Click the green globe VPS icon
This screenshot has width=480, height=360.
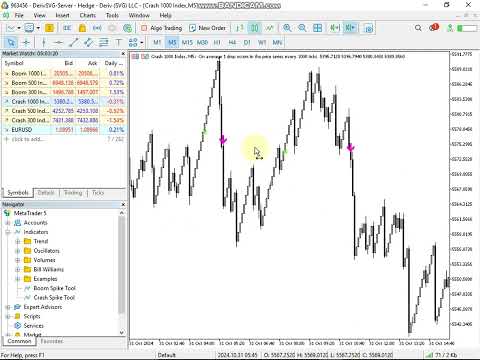[127, 28]
